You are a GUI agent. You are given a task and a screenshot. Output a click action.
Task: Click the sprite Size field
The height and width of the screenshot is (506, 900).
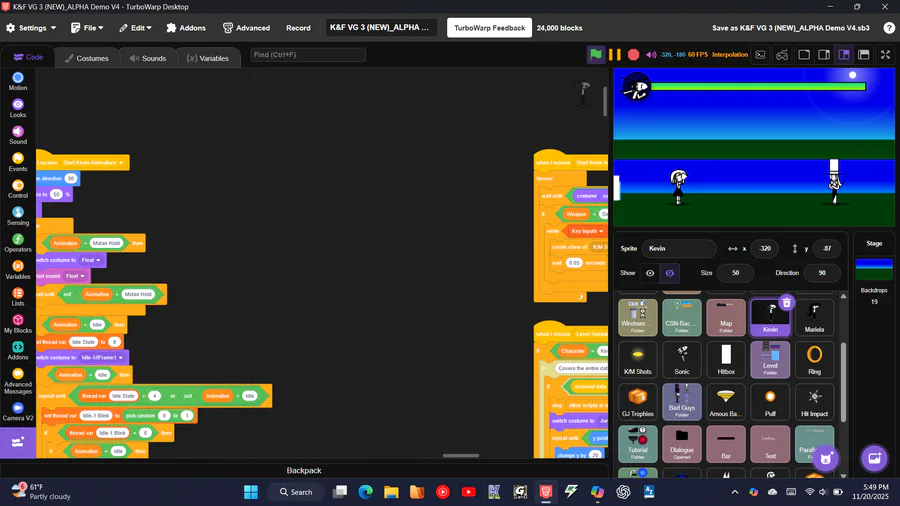tap(736, 273)
